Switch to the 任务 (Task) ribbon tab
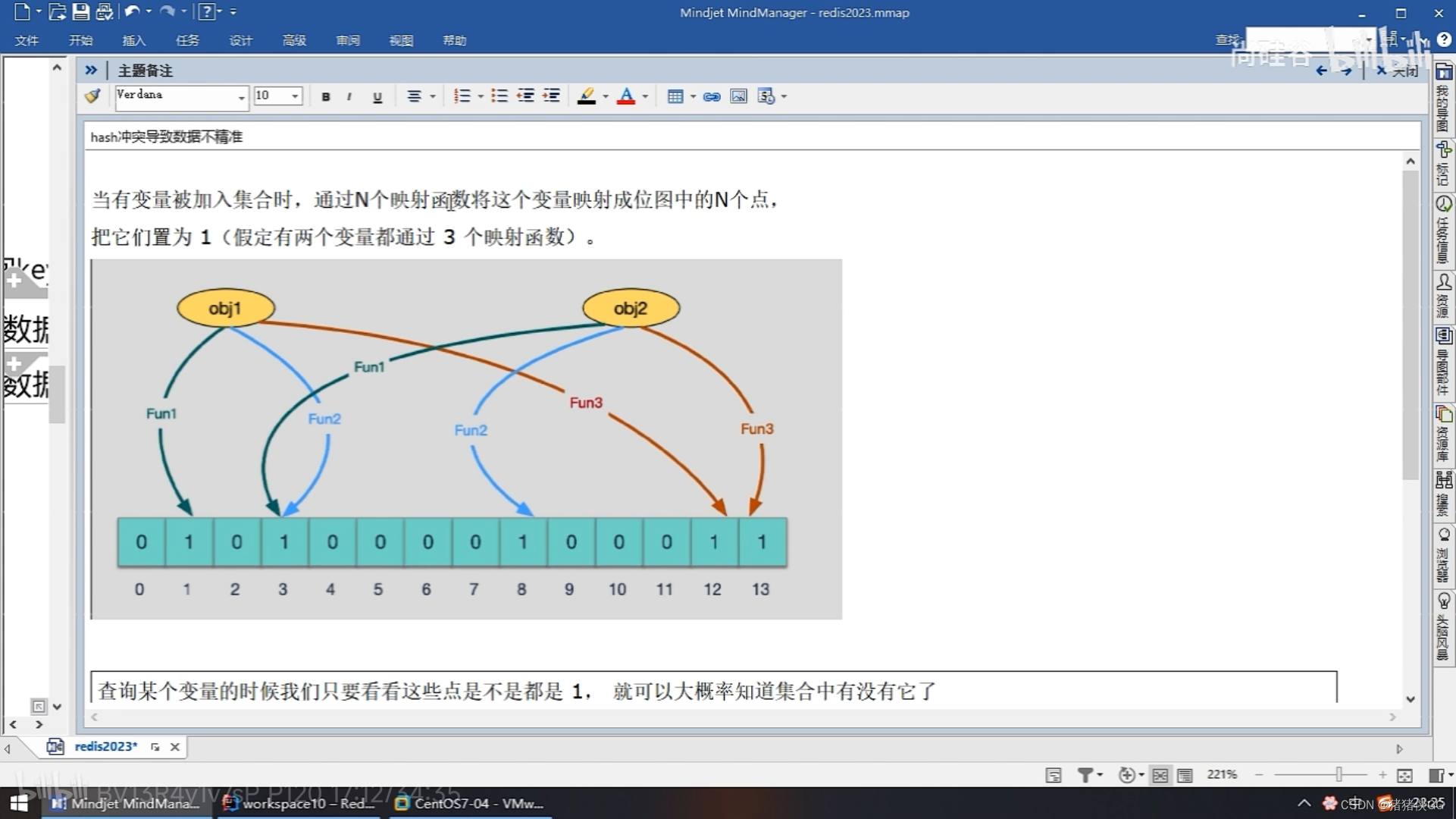Viewport: 1456px width, 819px height. pyautogui.click(x=187, y=40)
